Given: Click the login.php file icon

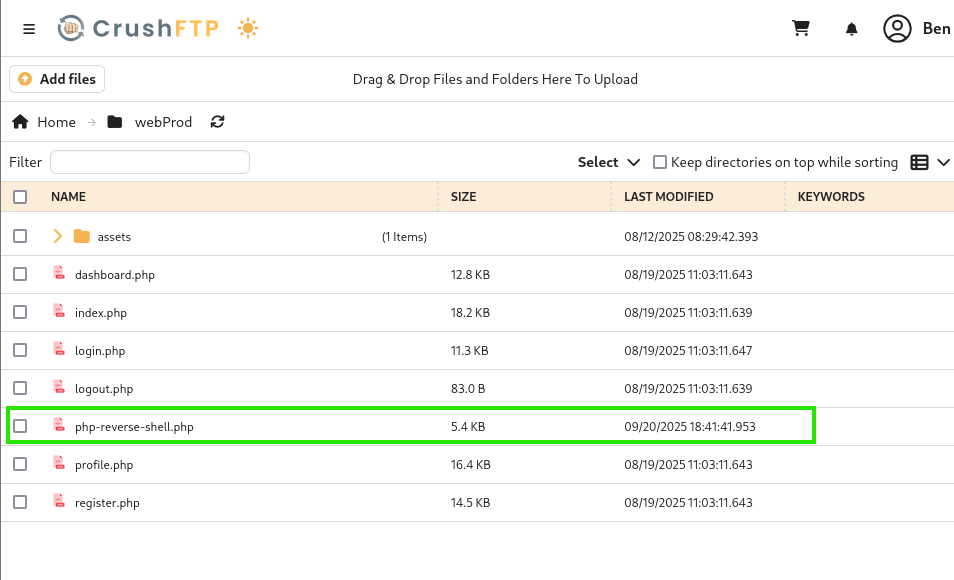Looking at the screenshot, I should click(59, 349).
